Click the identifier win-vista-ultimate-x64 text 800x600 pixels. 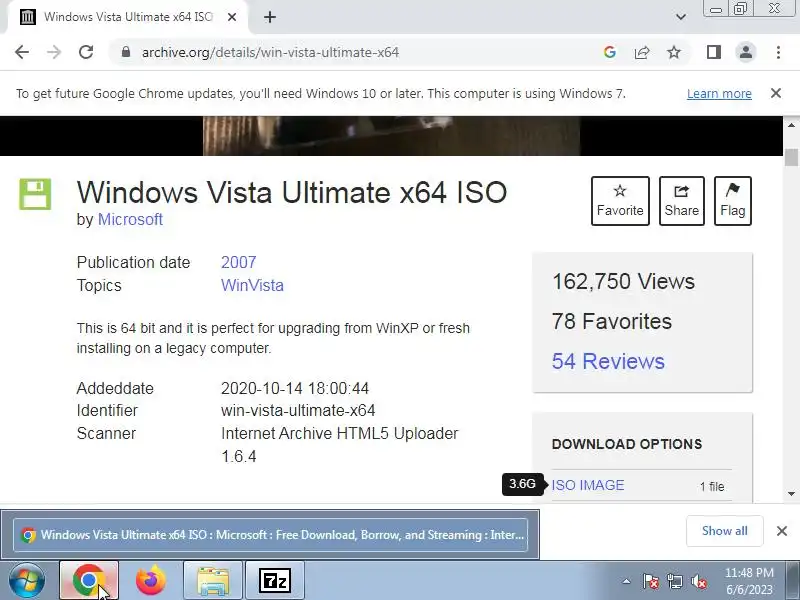tap(298, 410)
